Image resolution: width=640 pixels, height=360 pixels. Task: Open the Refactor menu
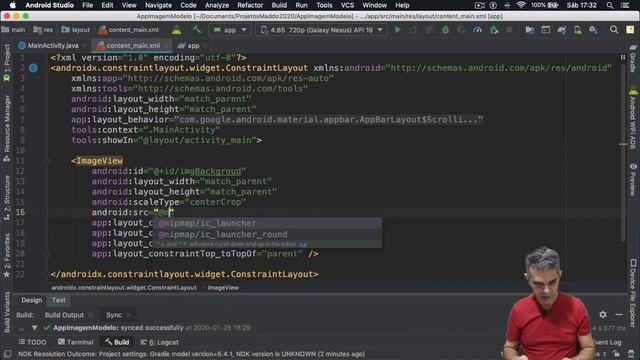250,5
